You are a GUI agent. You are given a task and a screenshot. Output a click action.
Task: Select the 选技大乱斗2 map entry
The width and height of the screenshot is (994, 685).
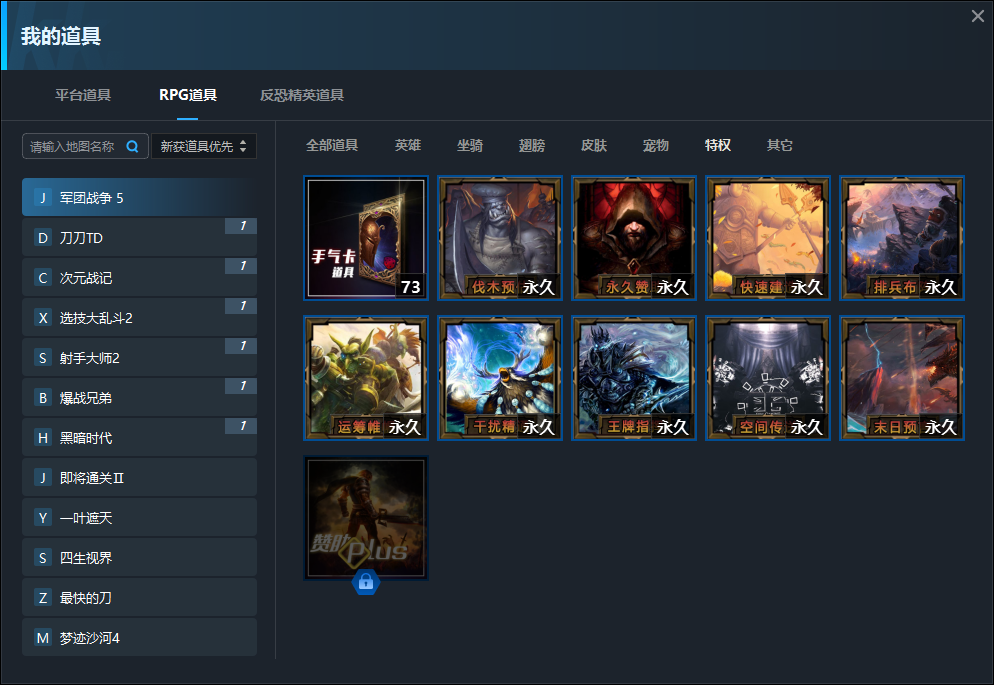click(139, 317)
